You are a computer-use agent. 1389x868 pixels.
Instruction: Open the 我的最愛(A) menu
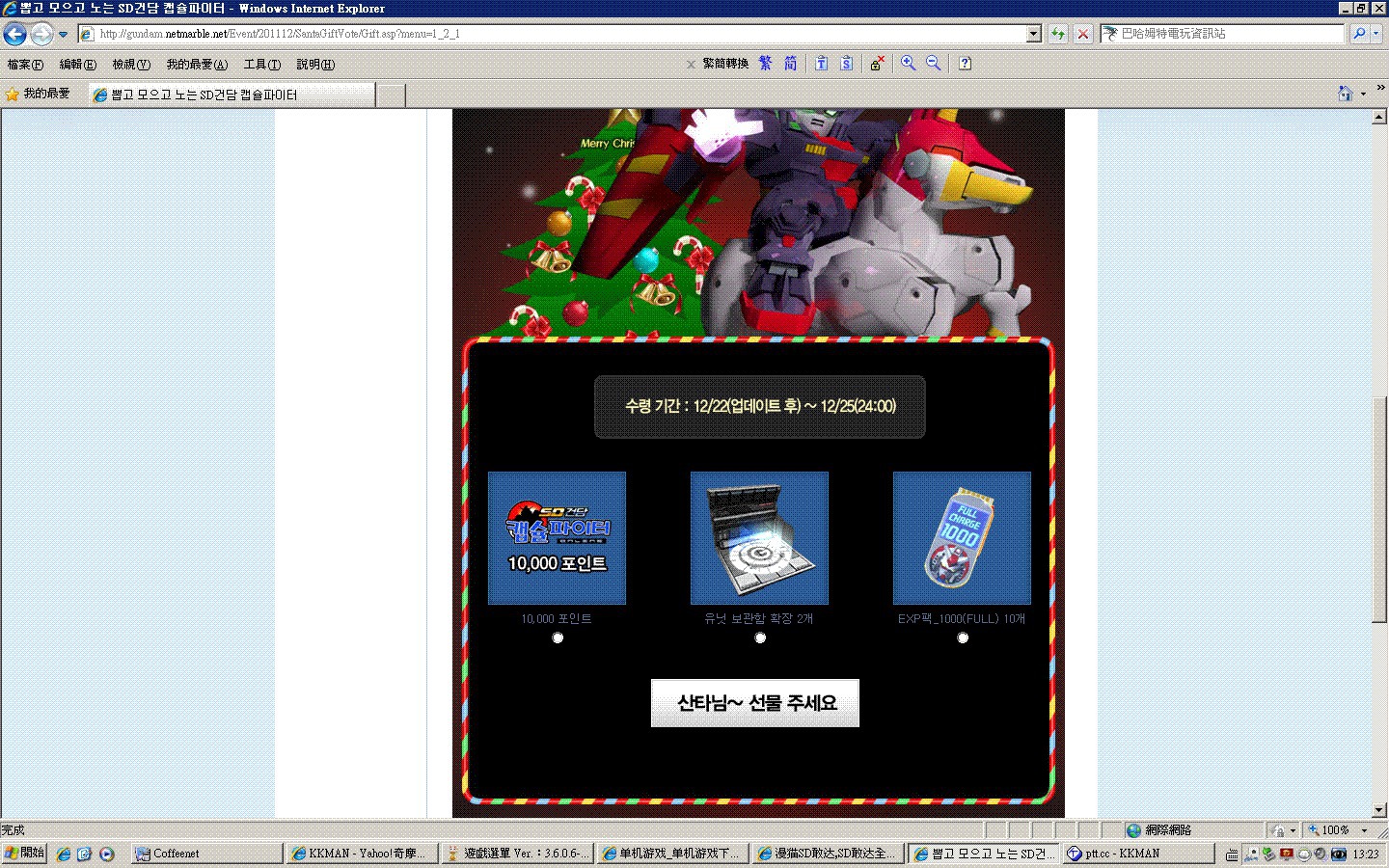click(x=197, y=65)
